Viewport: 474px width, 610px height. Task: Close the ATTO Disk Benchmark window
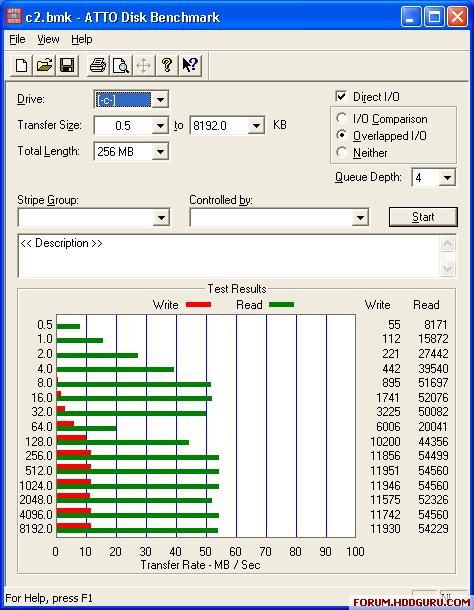[457, 17]
